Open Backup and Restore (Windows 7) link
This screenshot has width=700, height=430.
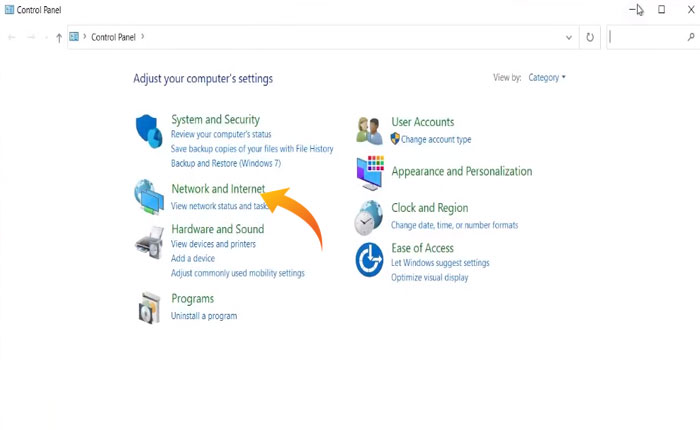[x=226, y=163]
